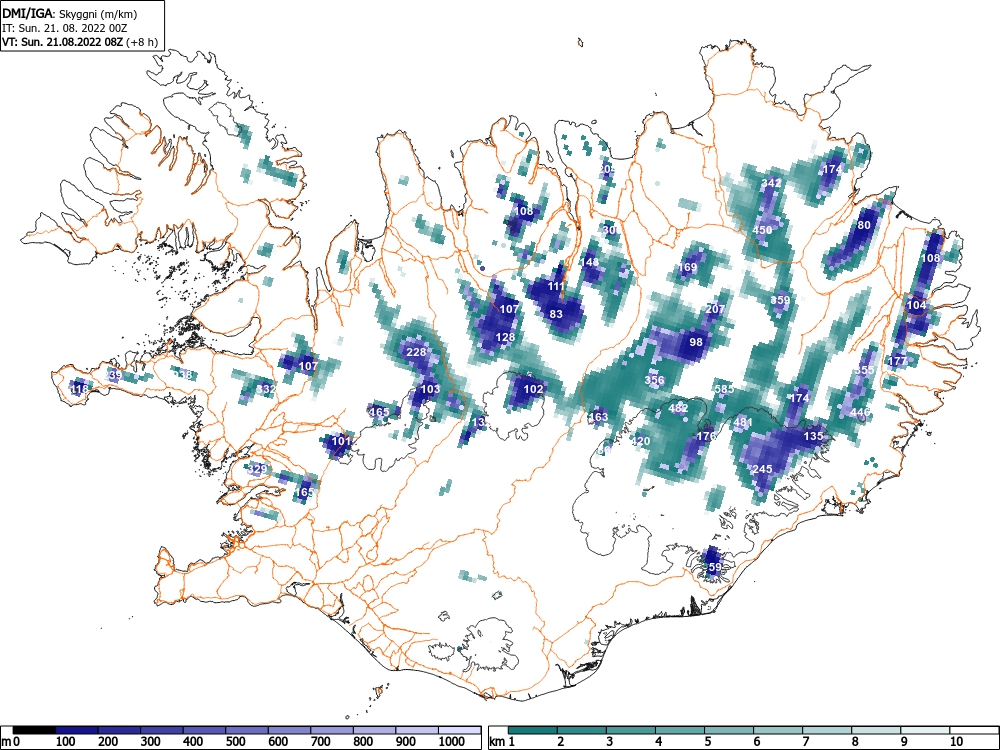Click the visibility value '163' on the map
The image size is (1000, 750).
click(599, 418)
